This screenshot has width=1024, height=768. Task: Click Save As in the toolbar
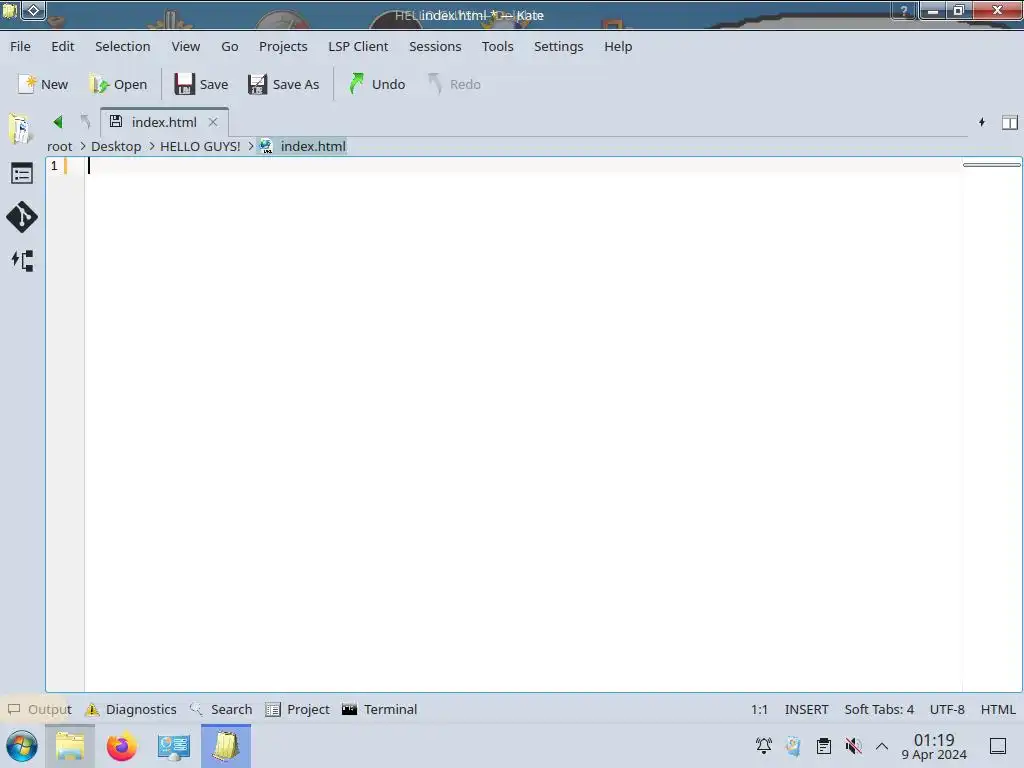coord(283,84)
